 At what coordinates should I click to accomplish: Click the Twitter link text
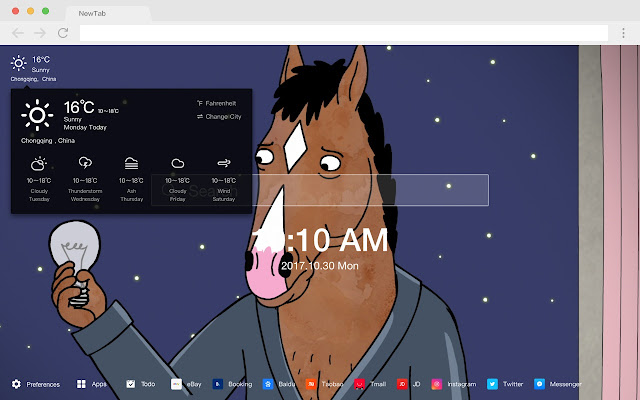coord(513,384)
